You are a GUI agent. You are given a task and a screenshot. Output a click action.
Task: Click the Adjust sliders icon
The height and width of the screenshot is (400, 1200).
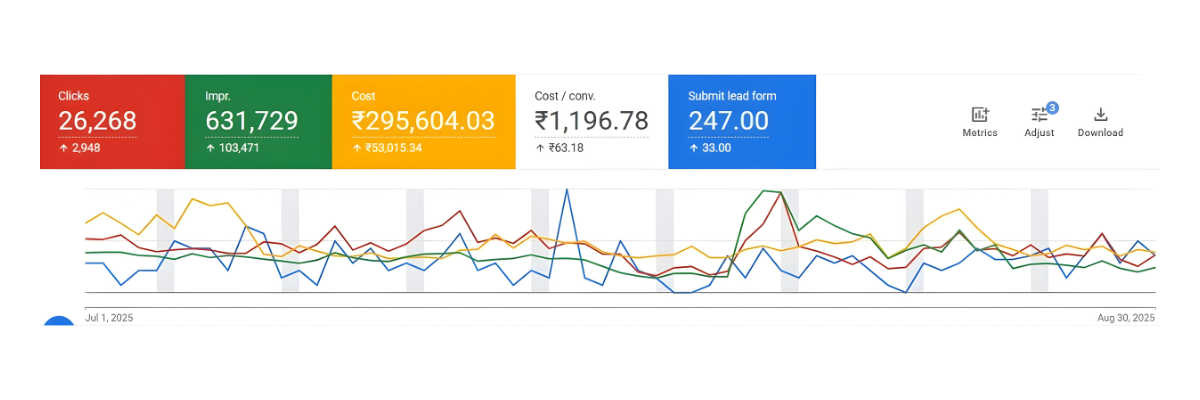[x=1039, y=116]
